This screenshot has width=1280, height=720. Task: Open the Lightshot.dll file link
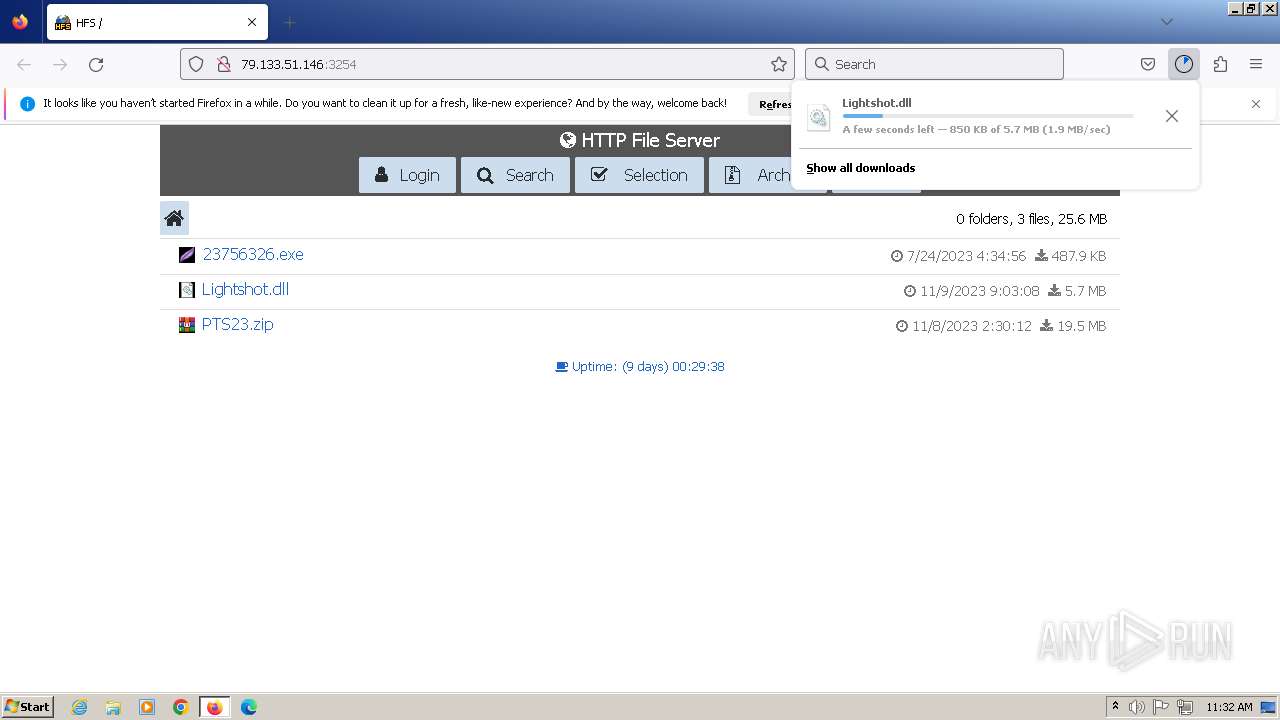(245, 289)
